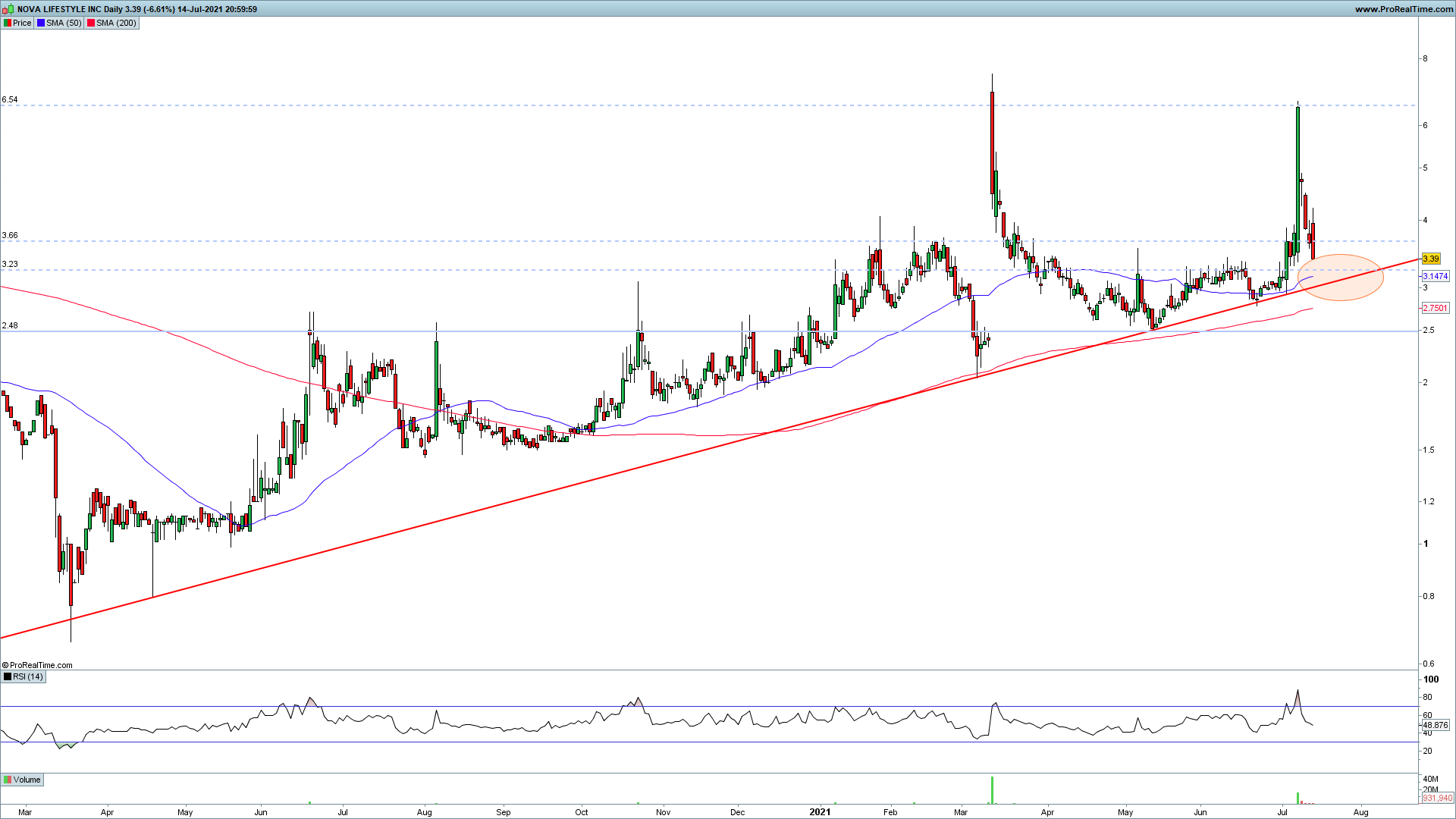1456x819 pixels.
Task: Click the 6.54 resistance level label
Action: (x=10, y=99)
